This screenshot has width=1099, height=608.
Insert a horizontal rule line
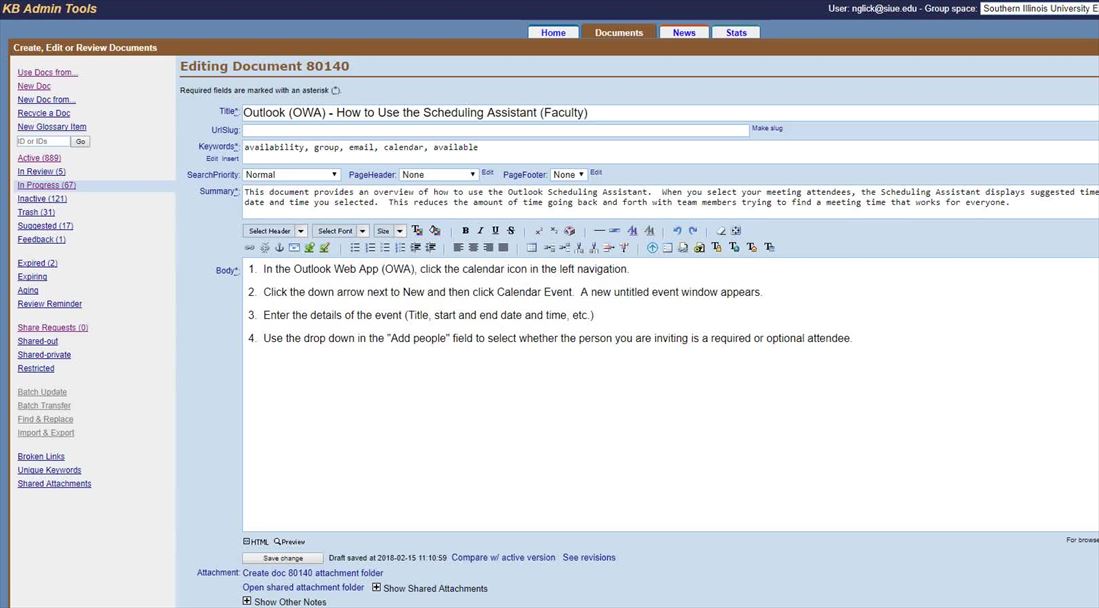point(599,231)
